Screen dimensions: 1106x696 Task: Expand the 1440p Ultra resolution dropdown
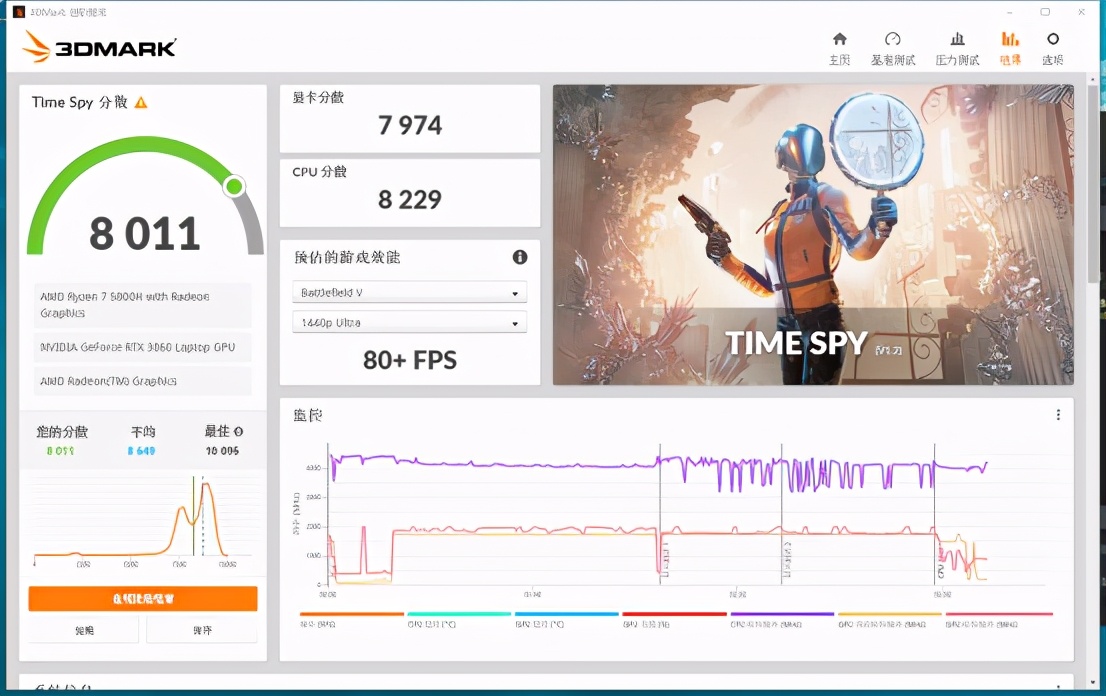pos(409,323)
